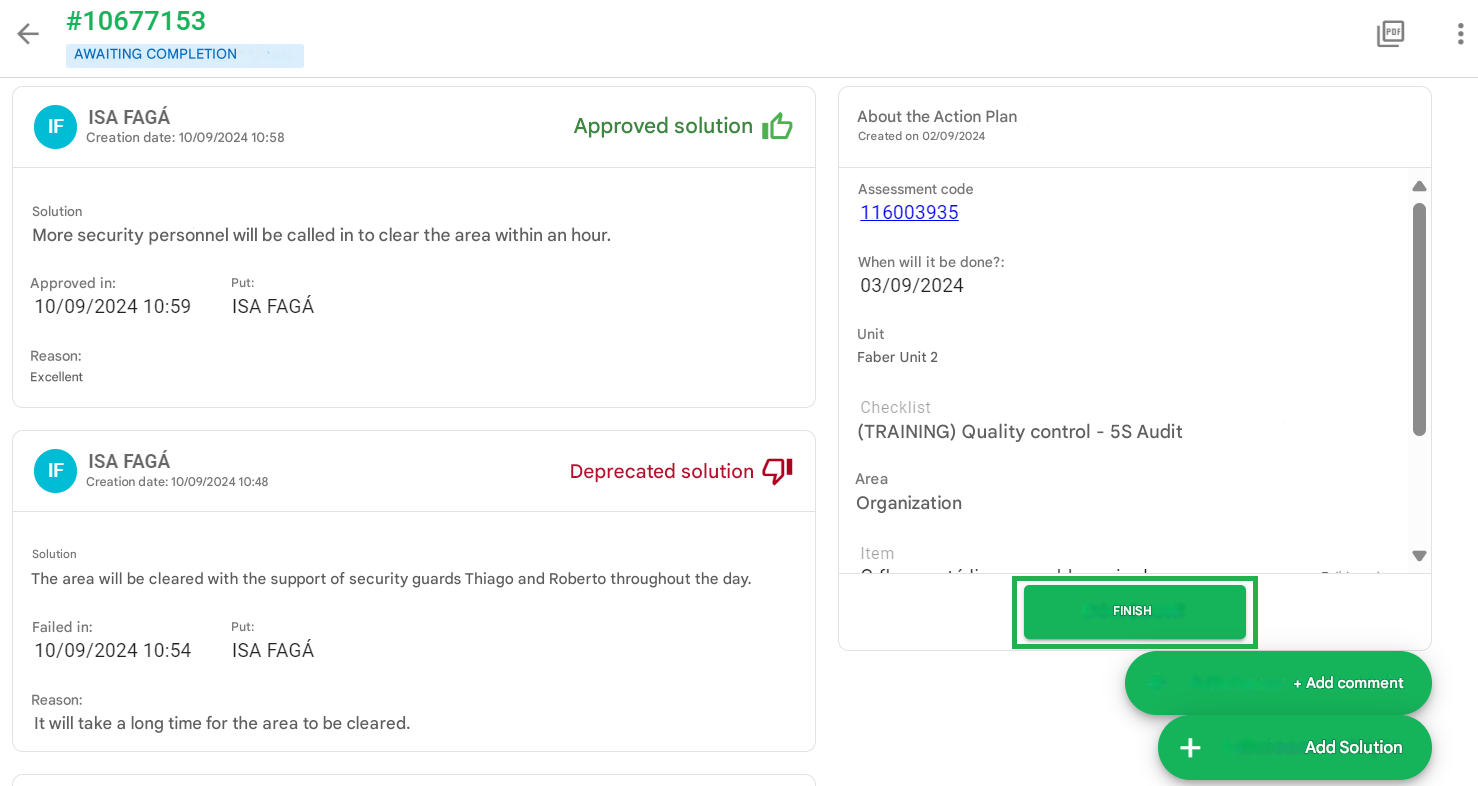Open assessment code 116003935 link
Screen dimensions: 1478x786
909,212
